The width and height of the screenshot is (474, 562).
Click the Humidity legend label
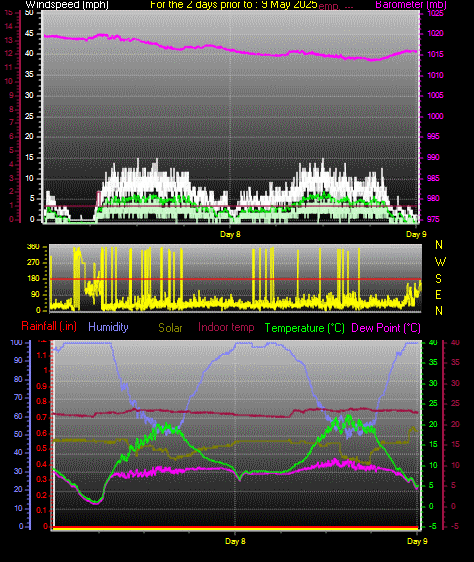click(x=108, y=327)
